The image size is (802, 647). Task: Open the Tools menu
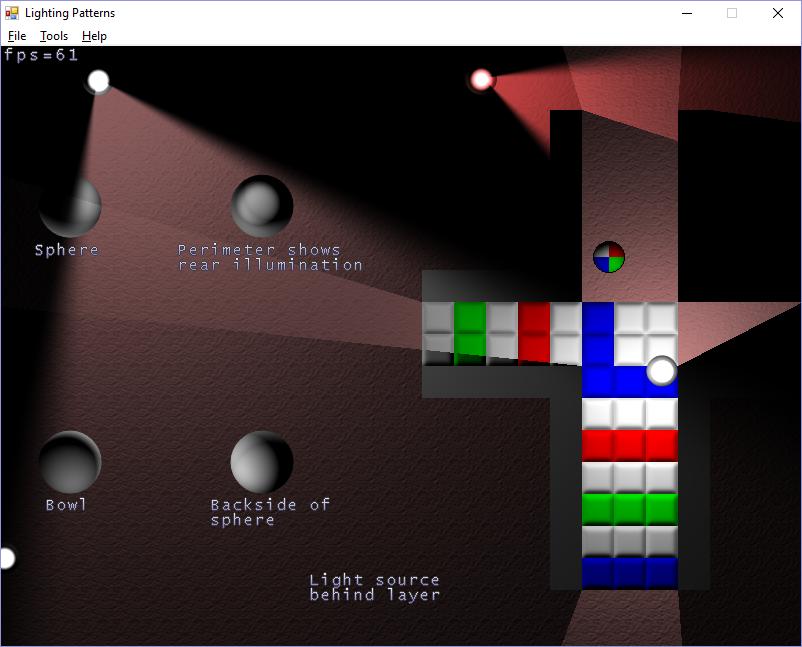[54, 36]
